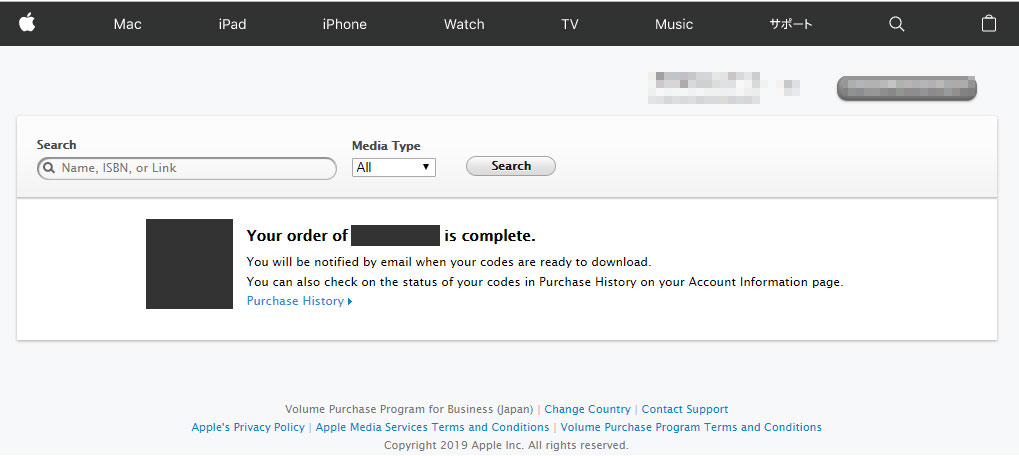The image size is (1019, 456).
Task: Open the search magnifier in the nav bar
Action: (x=896, y=24)
